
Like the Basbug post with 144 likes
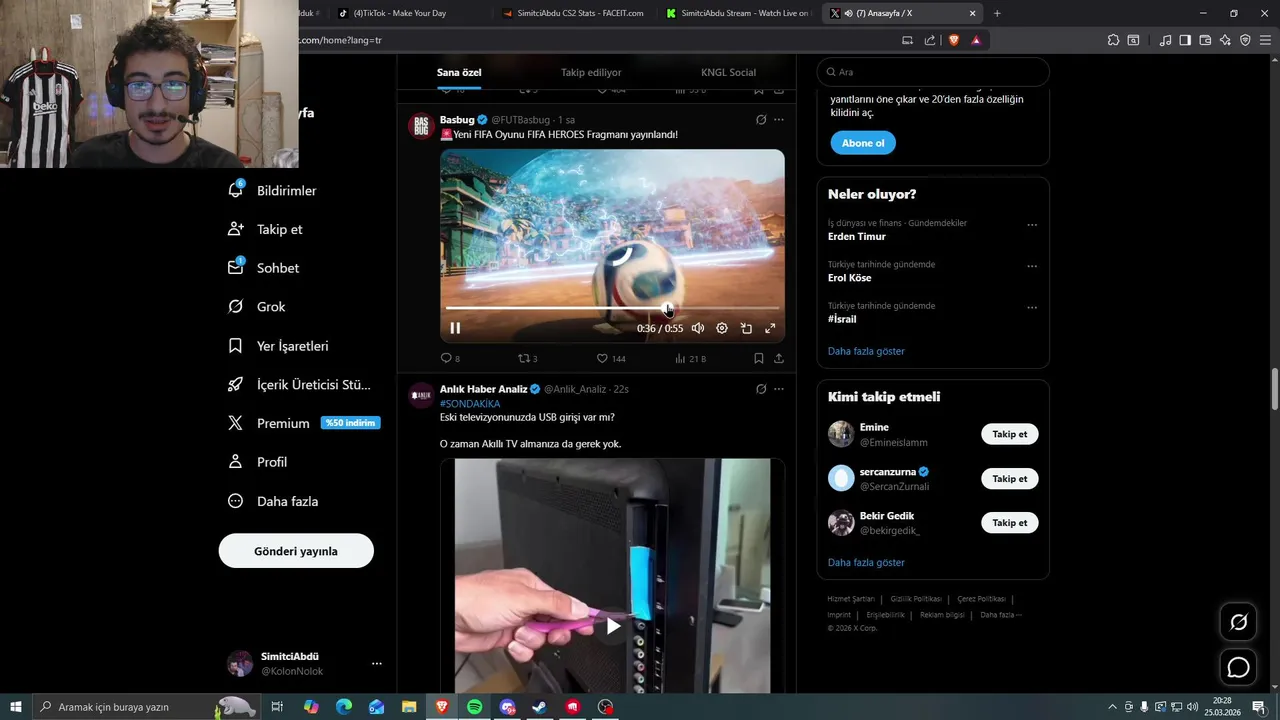tap(610, 358)
